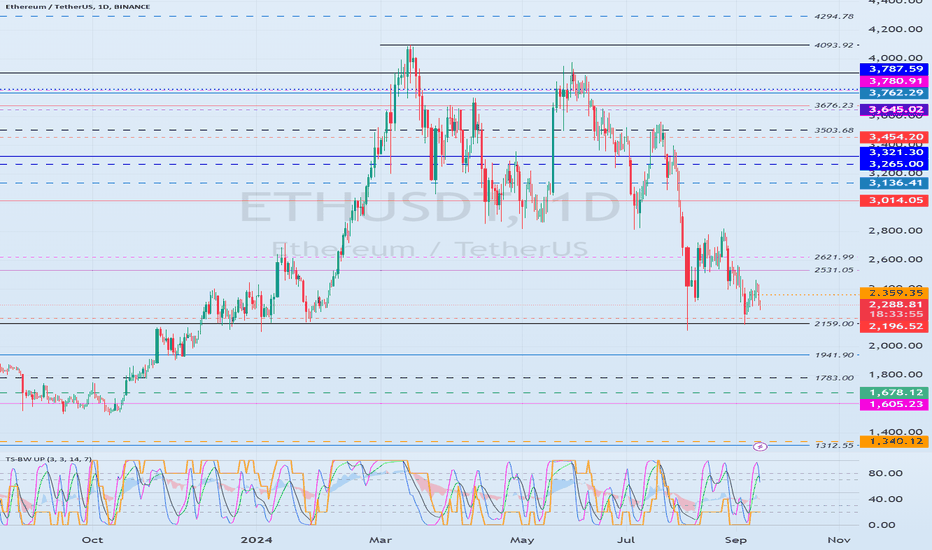Click the 2531.05 line label

click(x=834, y=271)
